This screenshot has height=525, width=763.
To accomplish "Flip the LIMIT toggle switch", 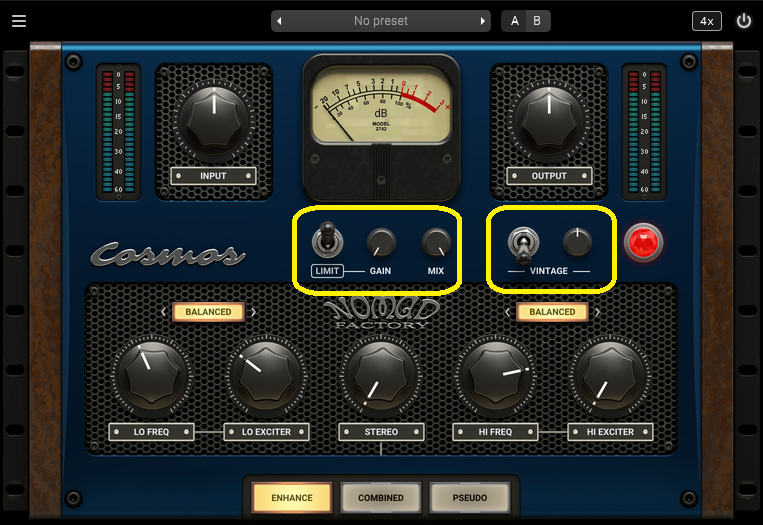I will coord(327,239).
